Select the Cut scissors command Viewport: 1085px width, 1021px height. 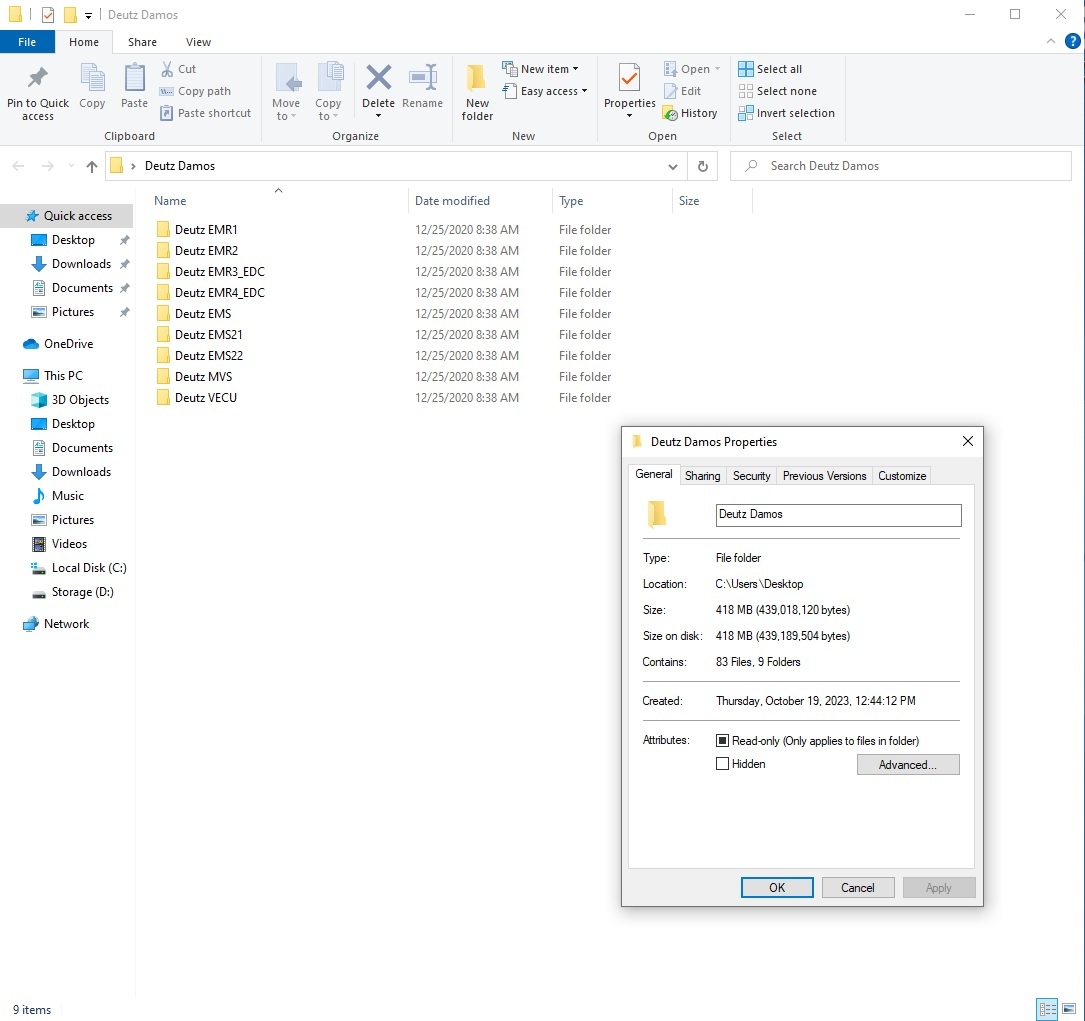179,69
